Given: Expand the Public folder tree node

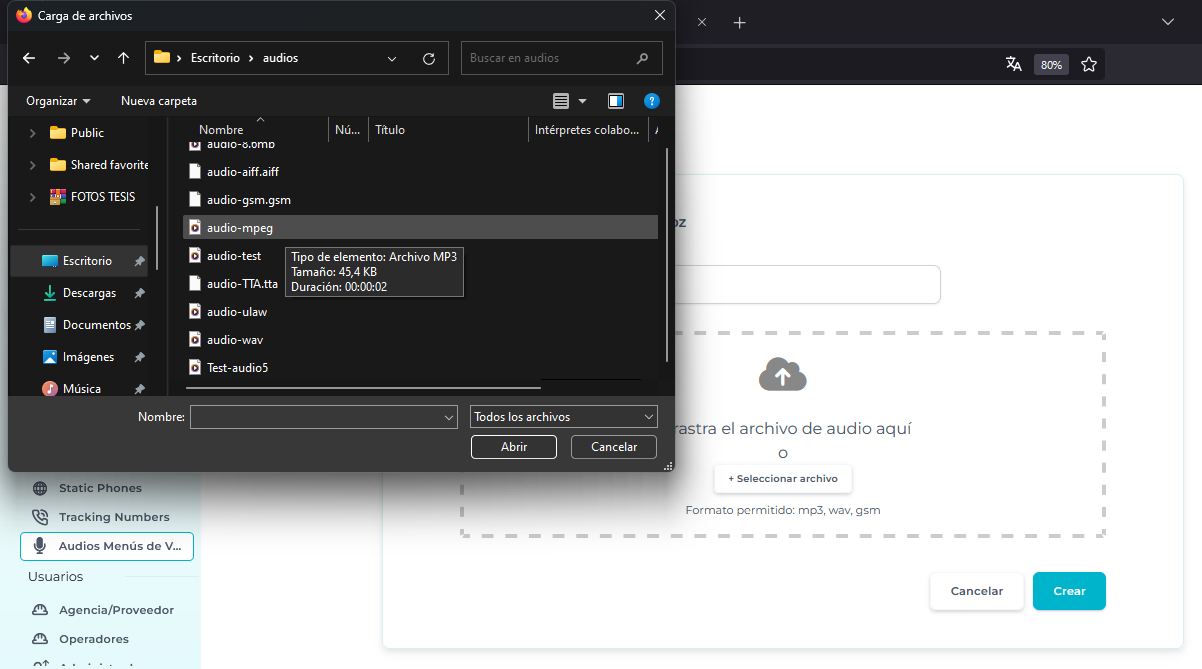Looking at the screenshot, I should click(33, 133).
